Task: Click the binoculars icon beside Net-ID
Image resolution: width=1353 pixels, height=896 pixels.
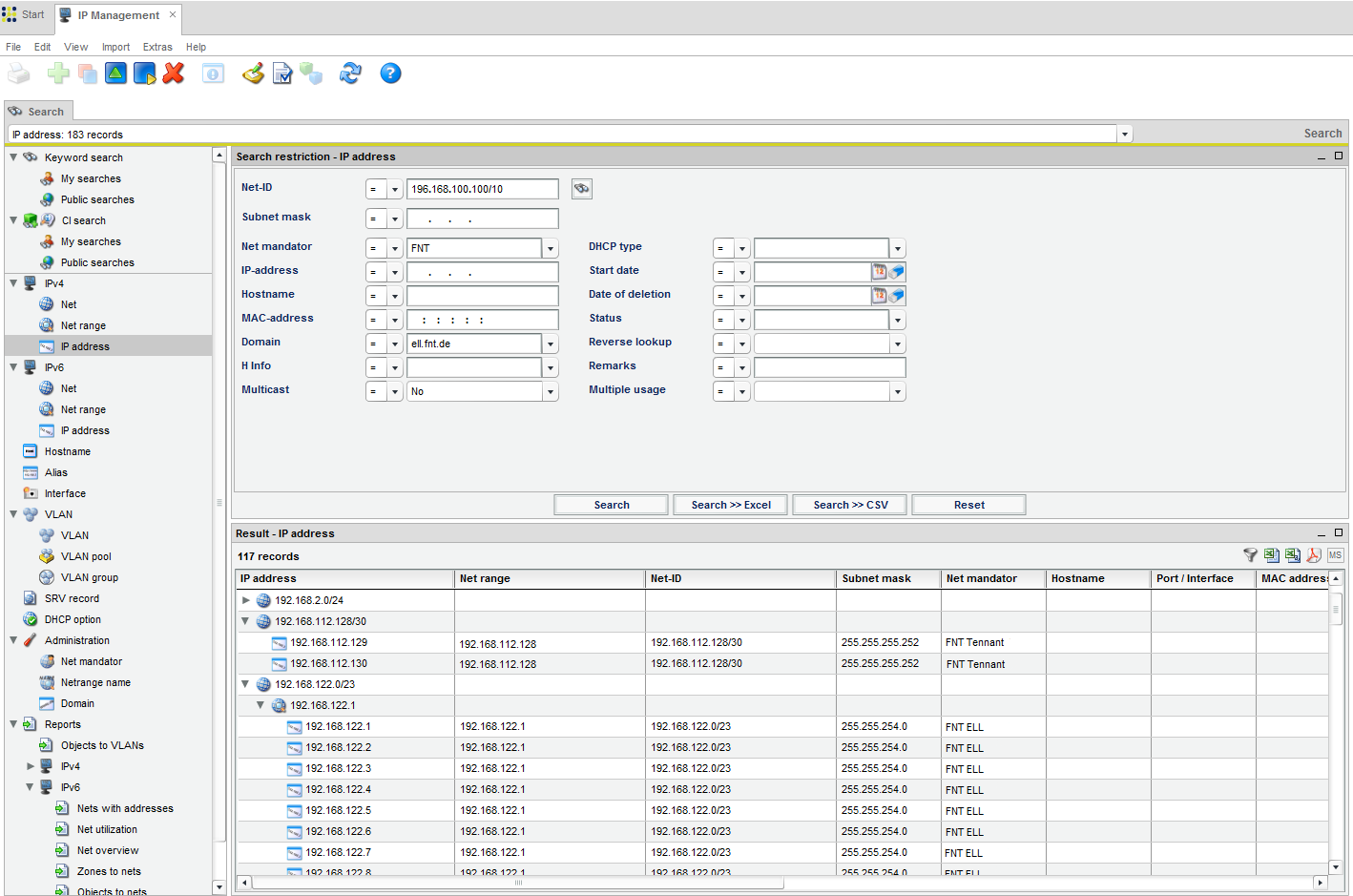Action: coord(581,189)
